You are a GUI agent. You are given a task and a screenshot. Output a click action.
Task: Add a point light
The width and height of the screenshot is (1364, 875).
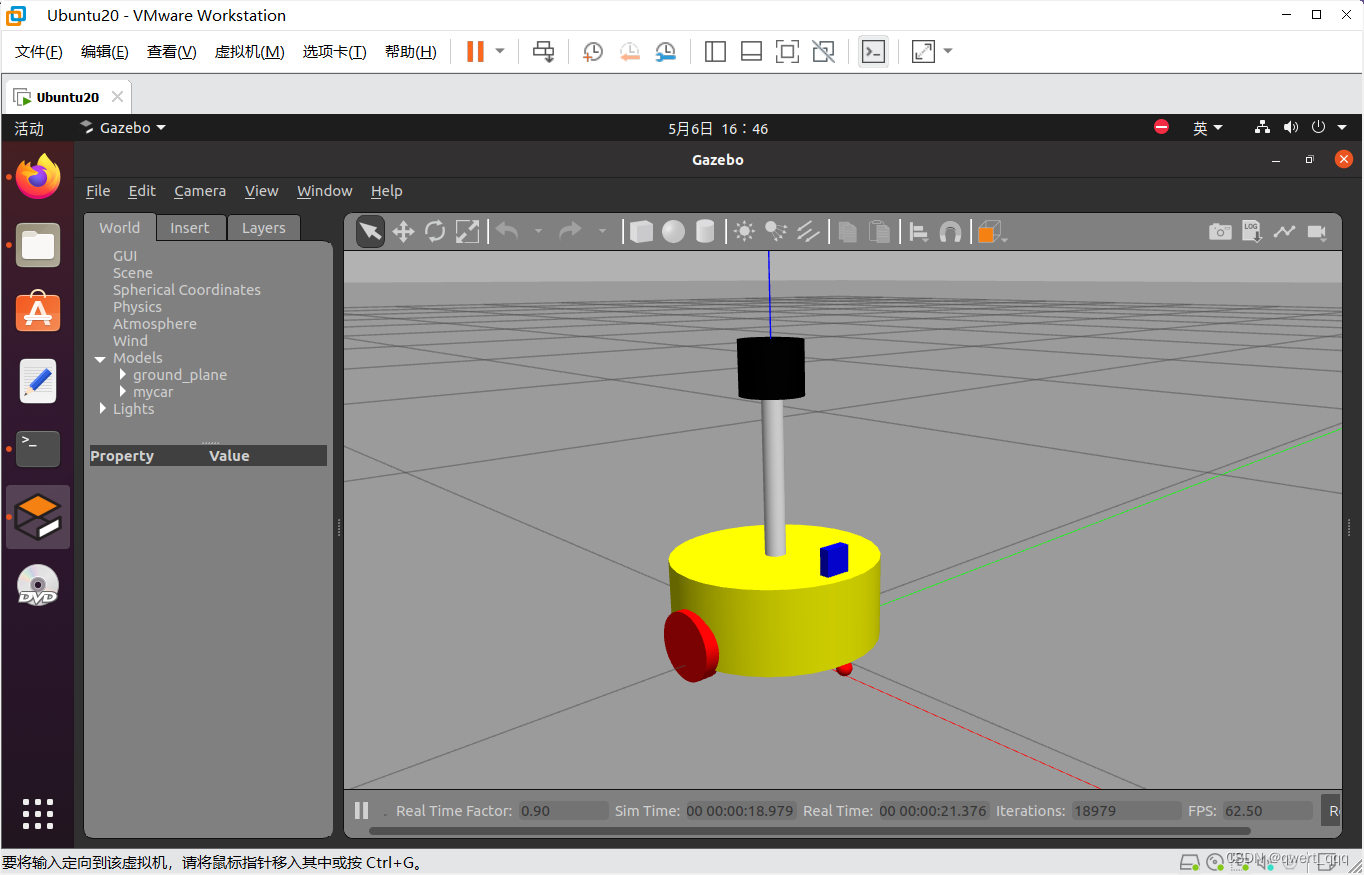744,232
